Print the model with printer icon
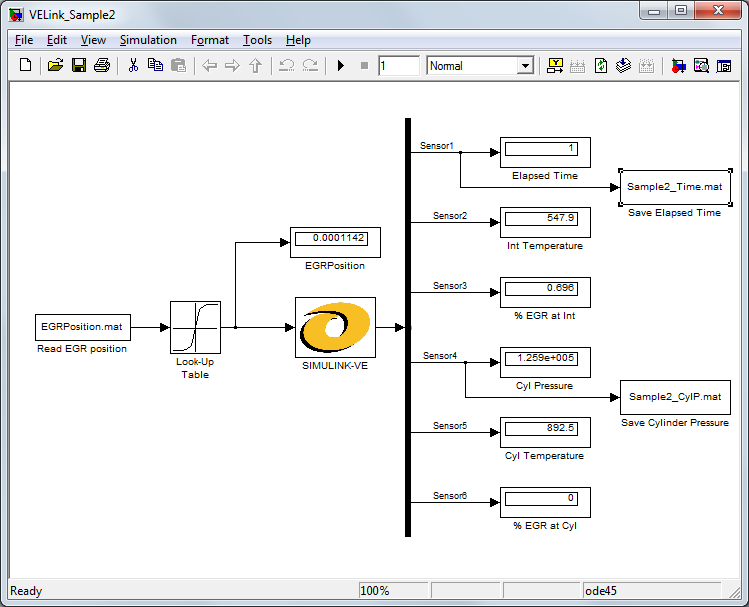749x607 pixels. (x=102, y=65)
